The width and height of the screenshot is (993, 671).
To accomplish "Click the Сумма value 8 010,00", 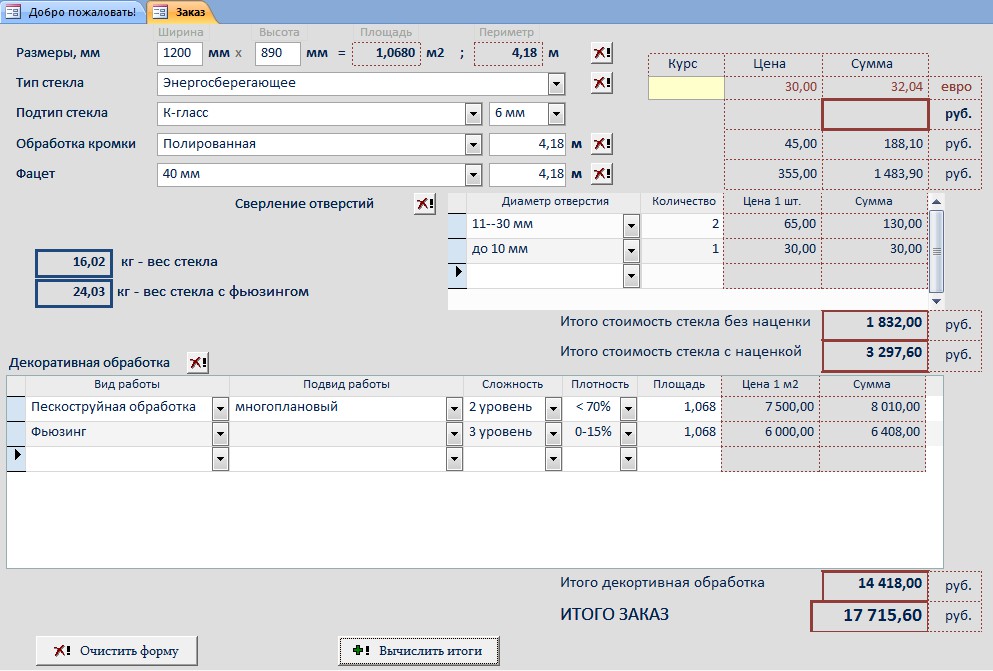I will tap(872, 407).
